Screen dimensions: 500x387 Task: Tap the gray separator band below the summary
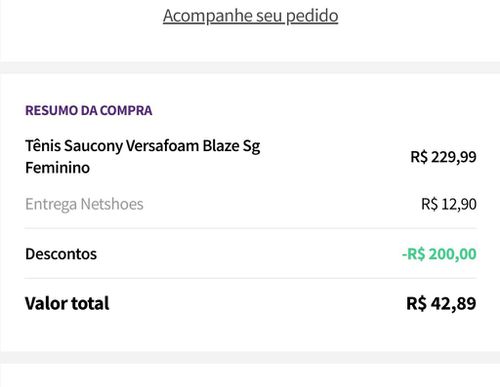point(250,358)
